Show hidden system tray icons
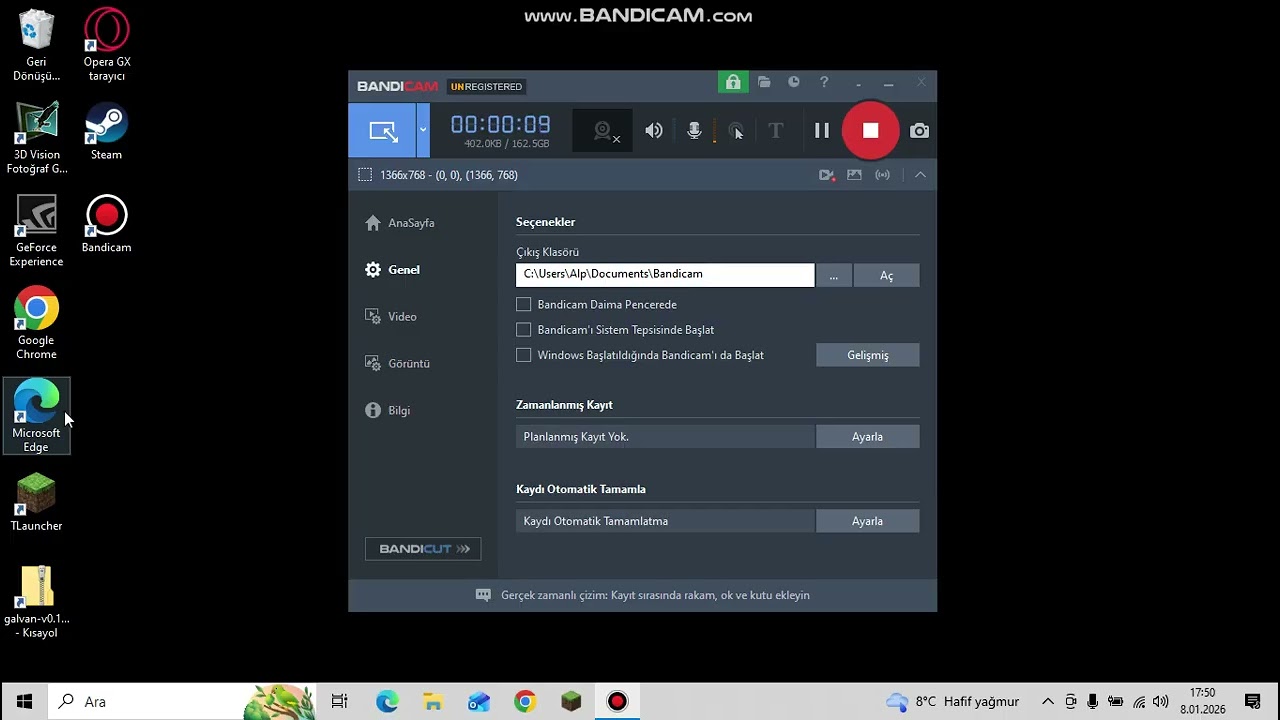This screenshot has width=1280, height=720. tap(1048, 702)
